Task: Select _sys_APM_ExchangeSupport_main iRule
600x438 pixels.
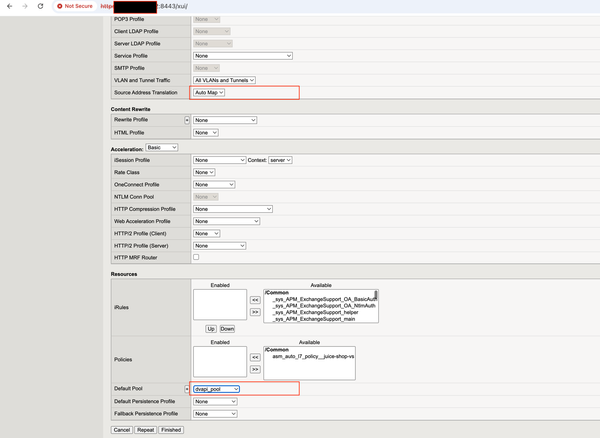Action: point(313,319)
